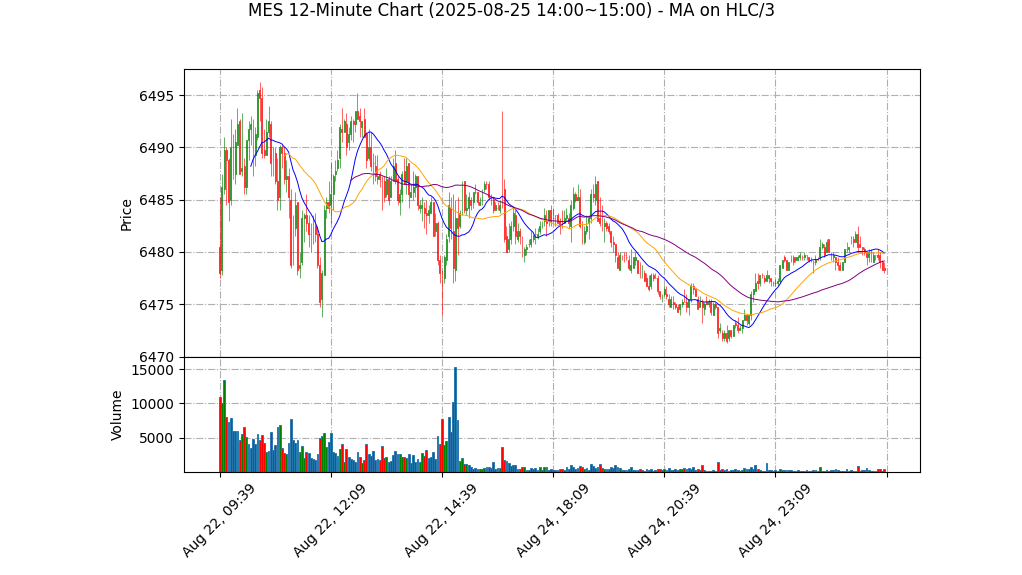Image resolution: width=1022 pixels, height=575 pixels.
Task: Click the Aug 24, 18:09 time label
Action: pyautogui.click(x=552, y=521)
